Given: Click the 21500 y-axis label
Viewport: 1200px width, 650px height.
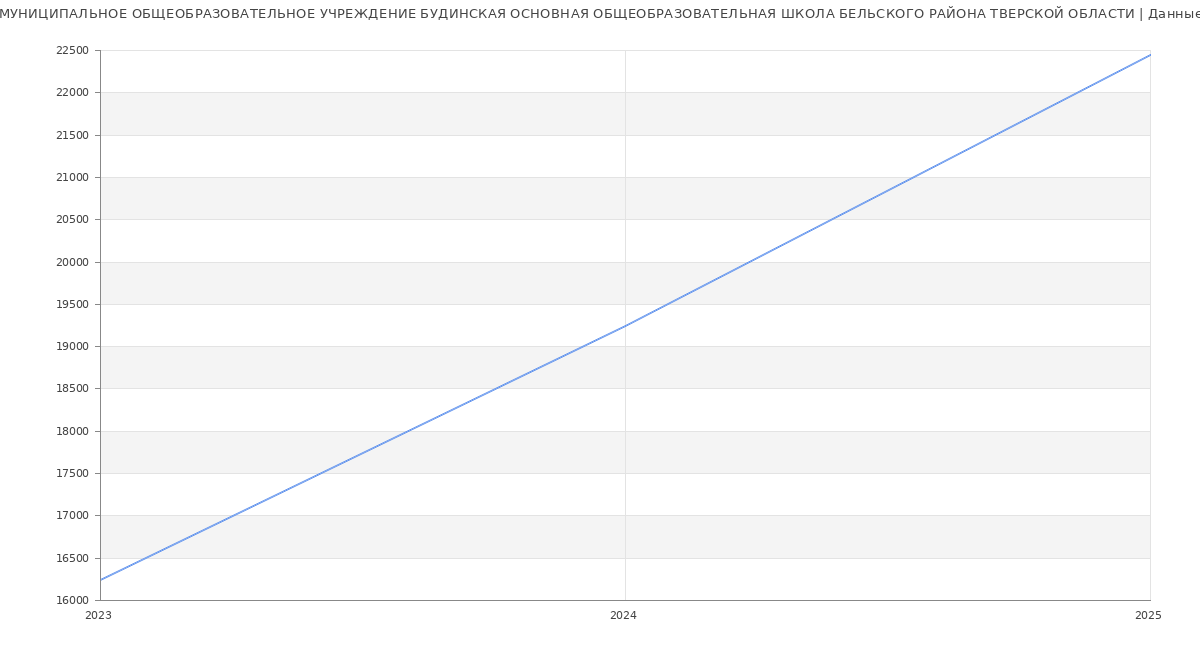Looking at the screenshot, I should 73,135.
